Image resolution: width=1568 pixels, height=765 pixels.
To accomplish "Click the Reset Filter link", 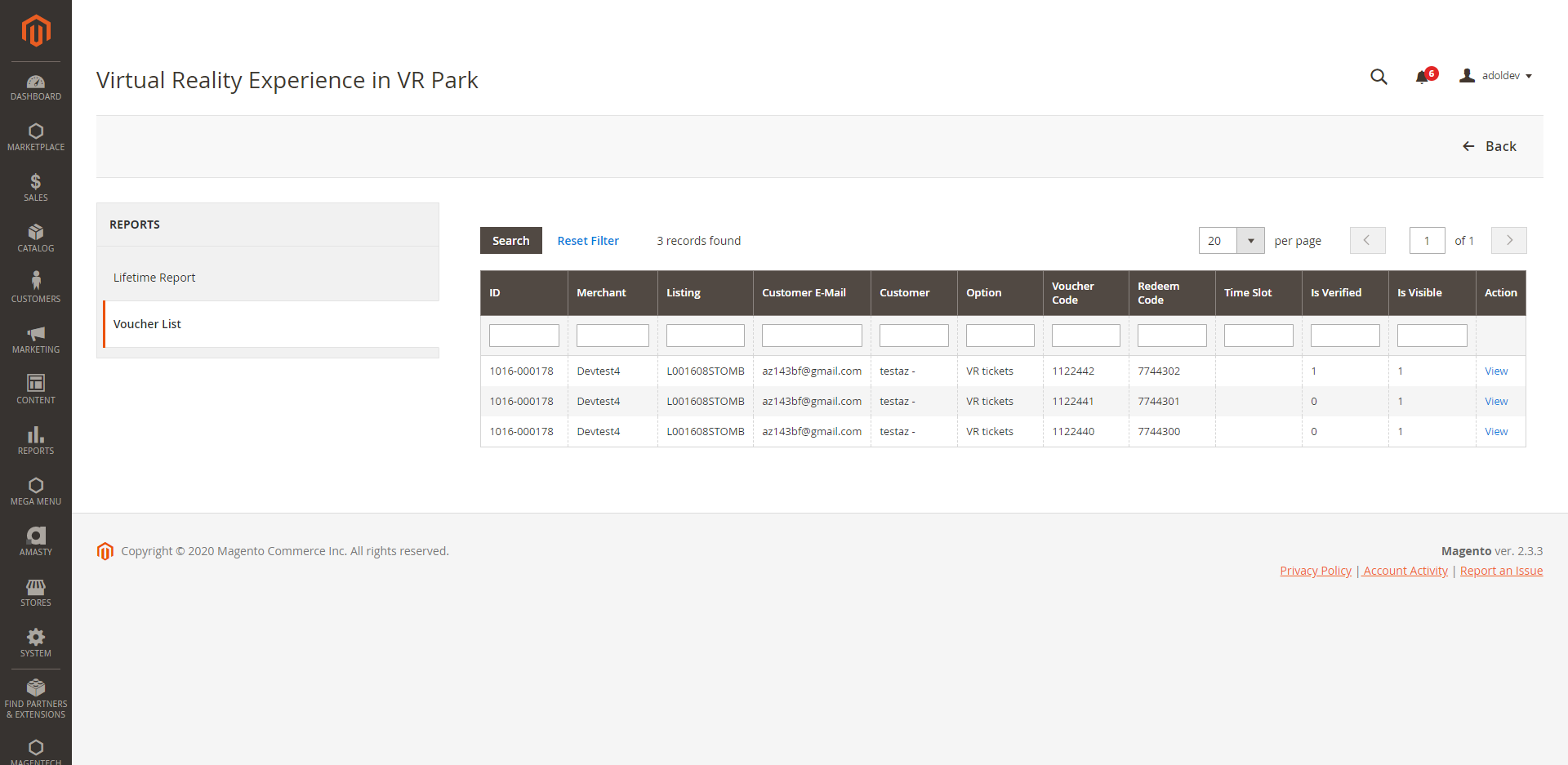I will pos(588,241).
